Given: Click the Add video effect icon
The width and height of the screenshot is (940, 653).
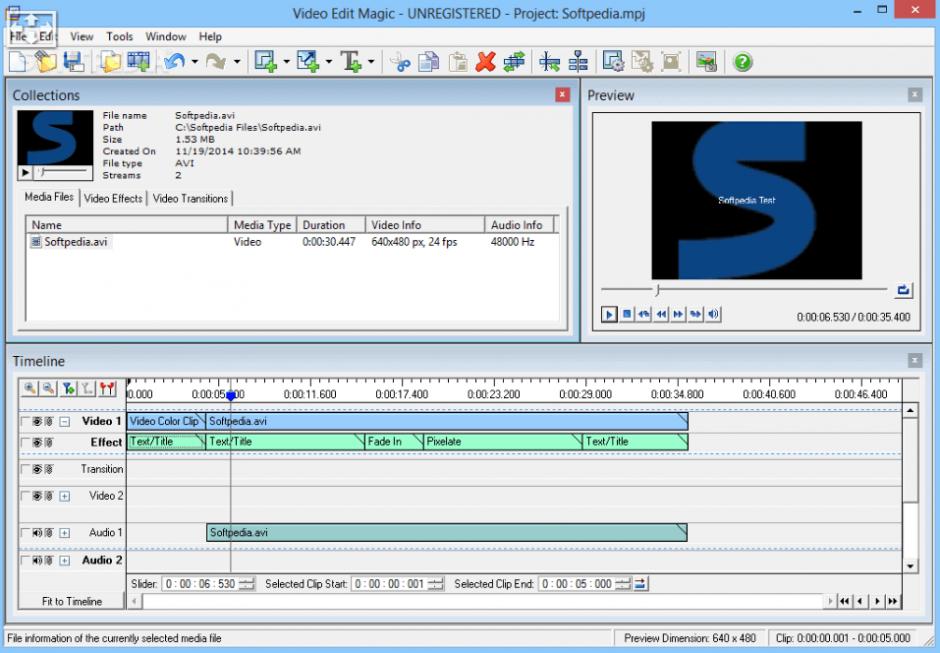Looking at the screenshot, I should (266, 62).
